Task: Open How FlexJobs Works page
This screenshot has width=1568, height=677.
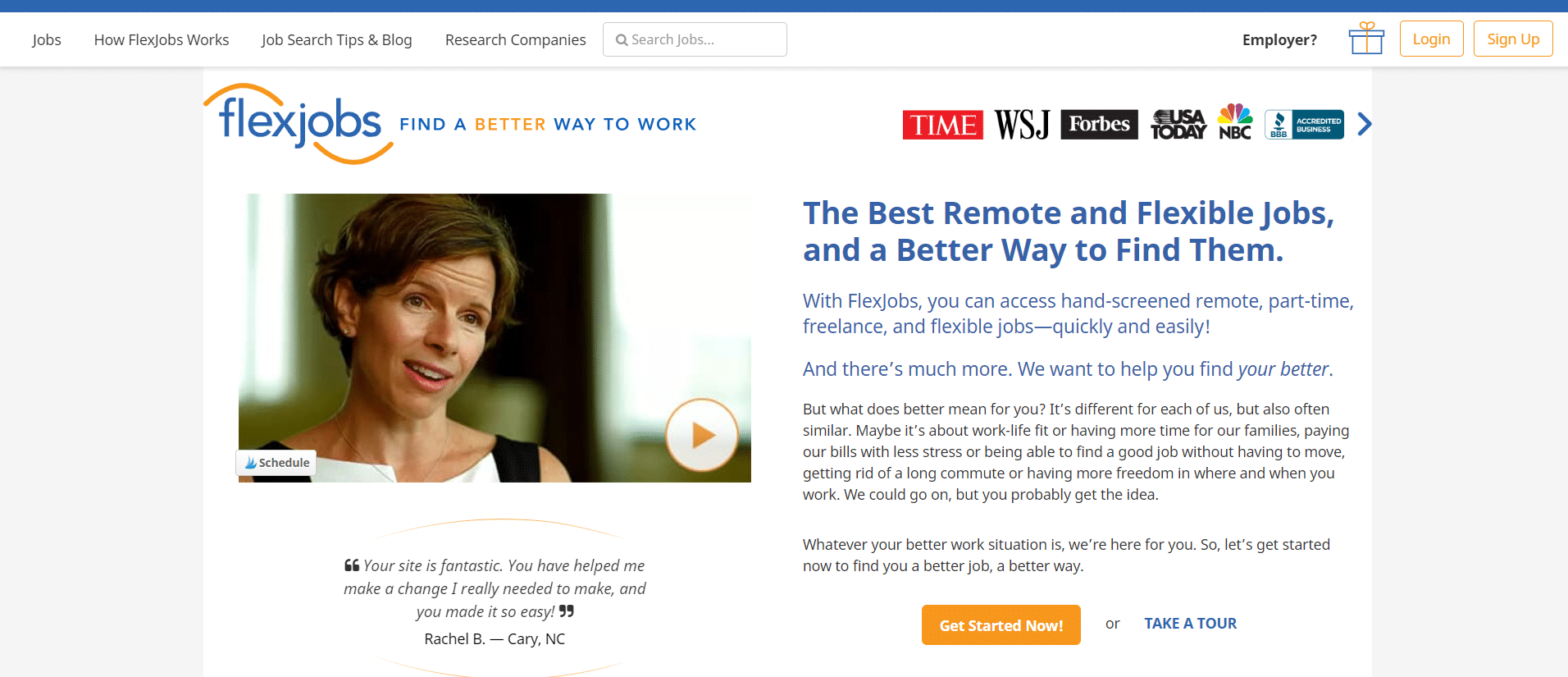Action: [162, 39]
